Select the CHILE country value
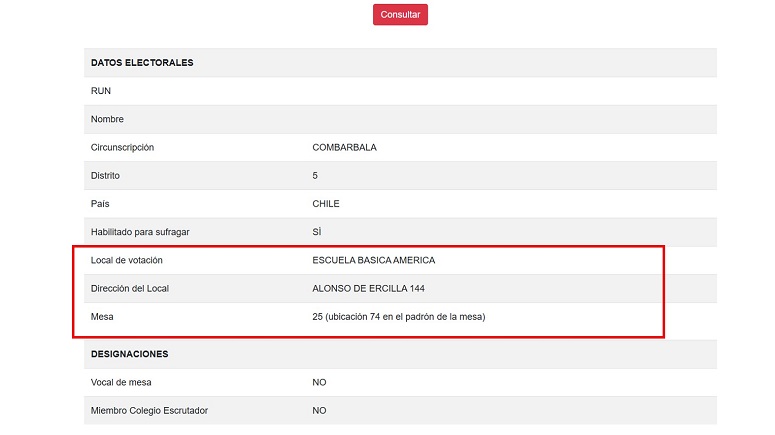 pyautogui.click(x=326, y=204)
